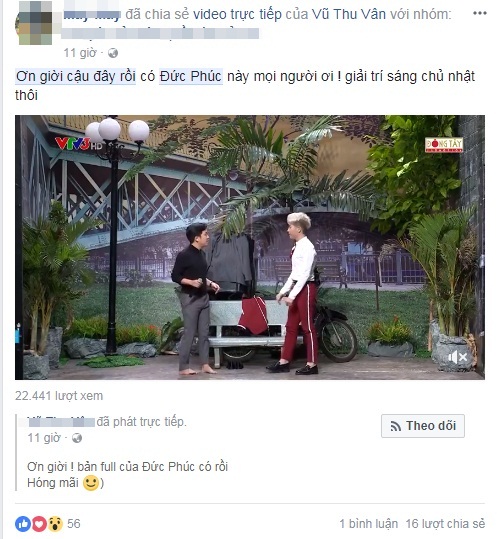Open Vũ Thu Vân's profile link
The height and width of the screenshot is (539, 497).
[349, 14]
